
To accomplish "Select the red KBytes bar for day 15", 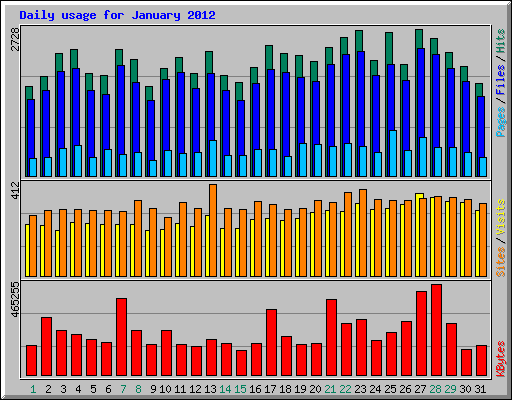I will [241, 363].
